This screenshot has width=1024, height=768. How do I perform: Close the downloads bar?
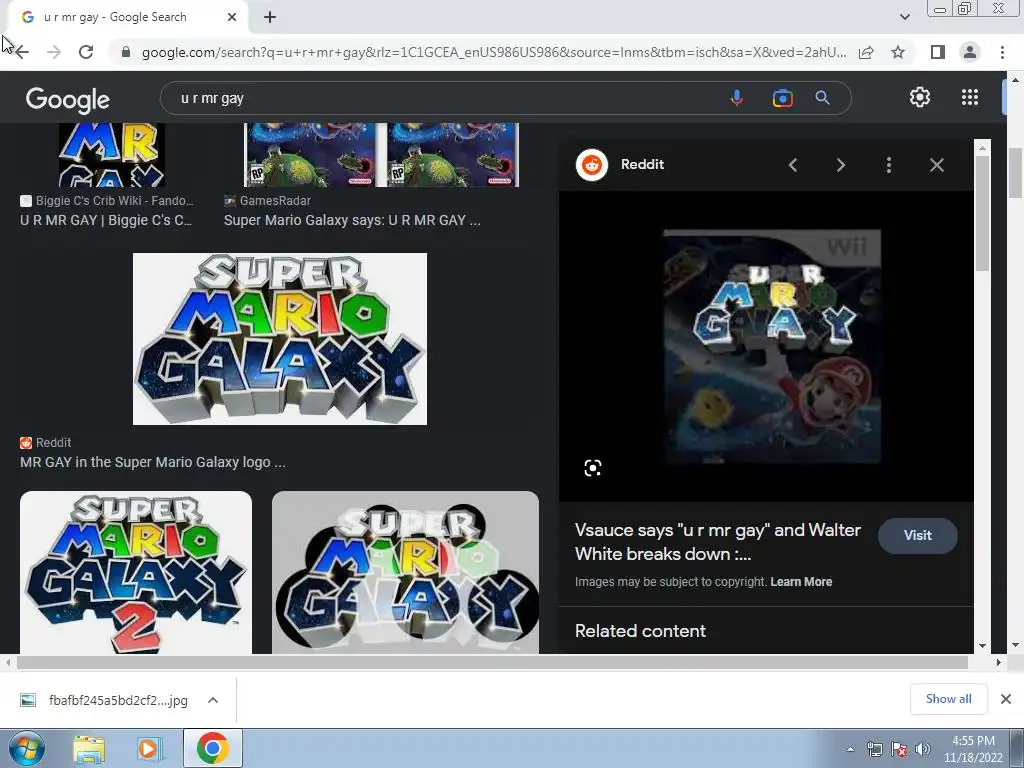[1006, 699]
